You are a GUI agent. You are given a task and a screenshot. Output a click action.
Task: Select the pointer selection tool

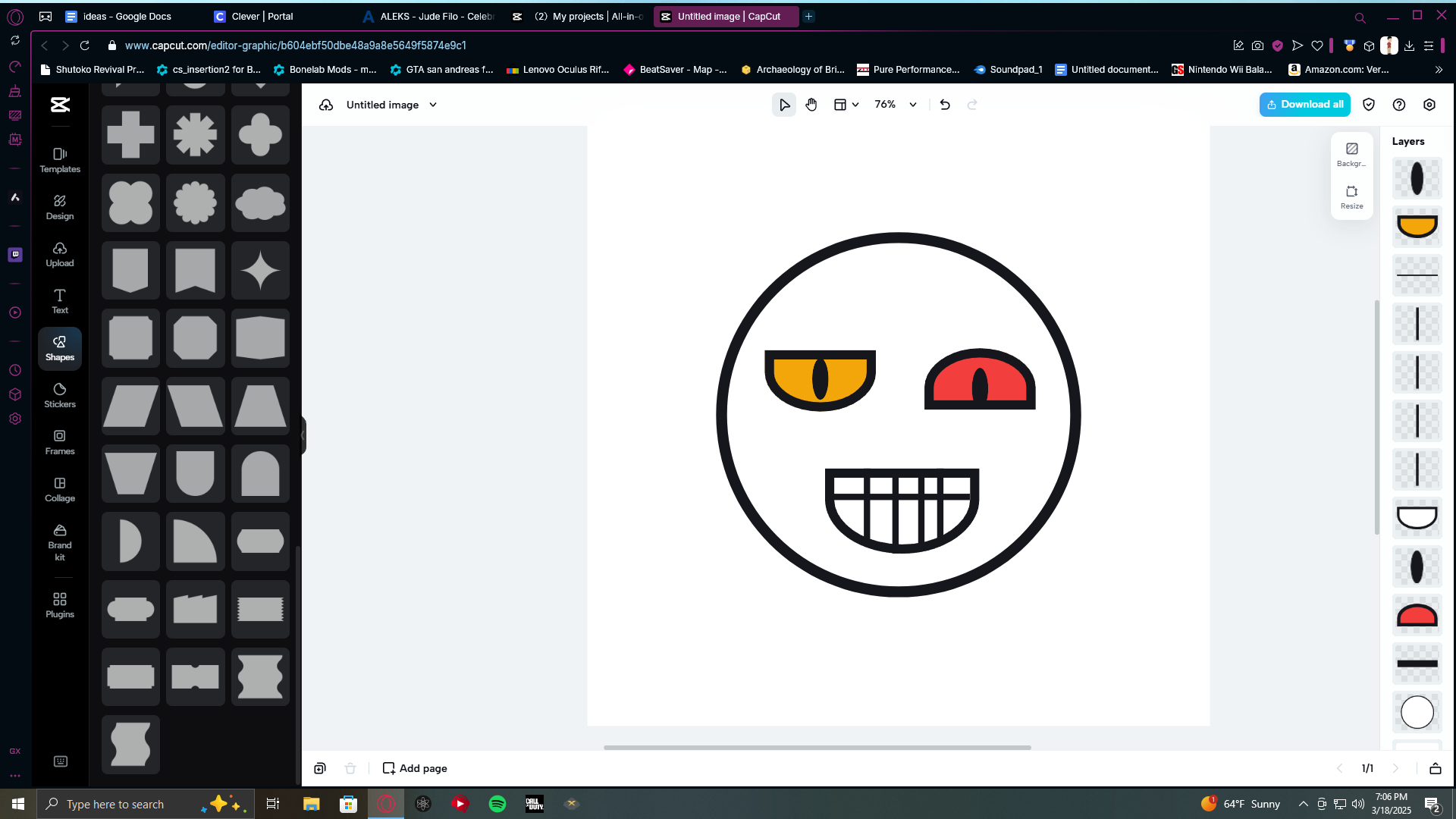[x=784, y=105]
